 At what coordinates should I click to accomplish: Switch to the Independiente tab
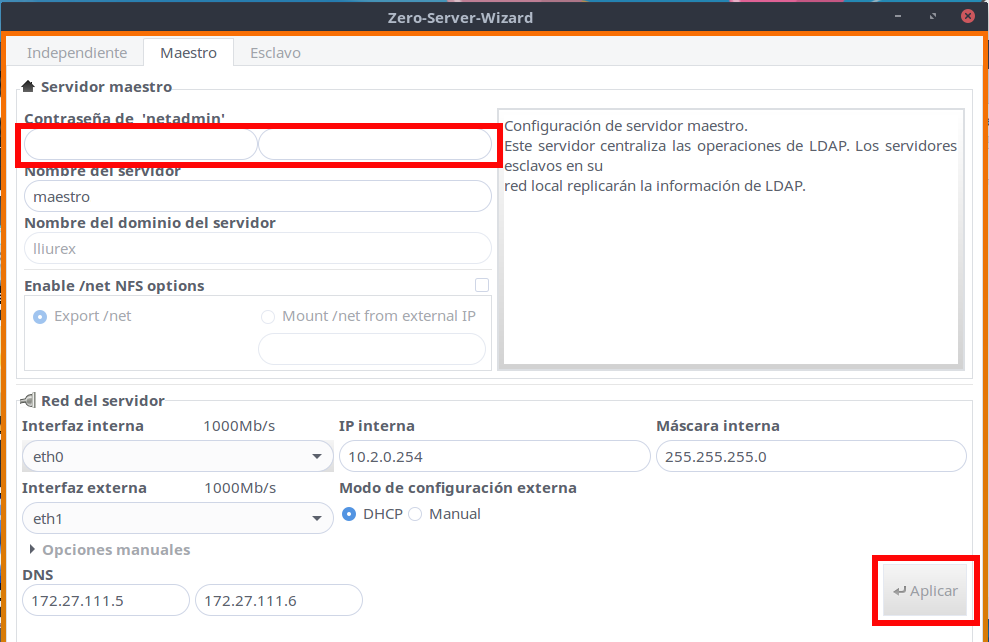[x=77, y=53]
